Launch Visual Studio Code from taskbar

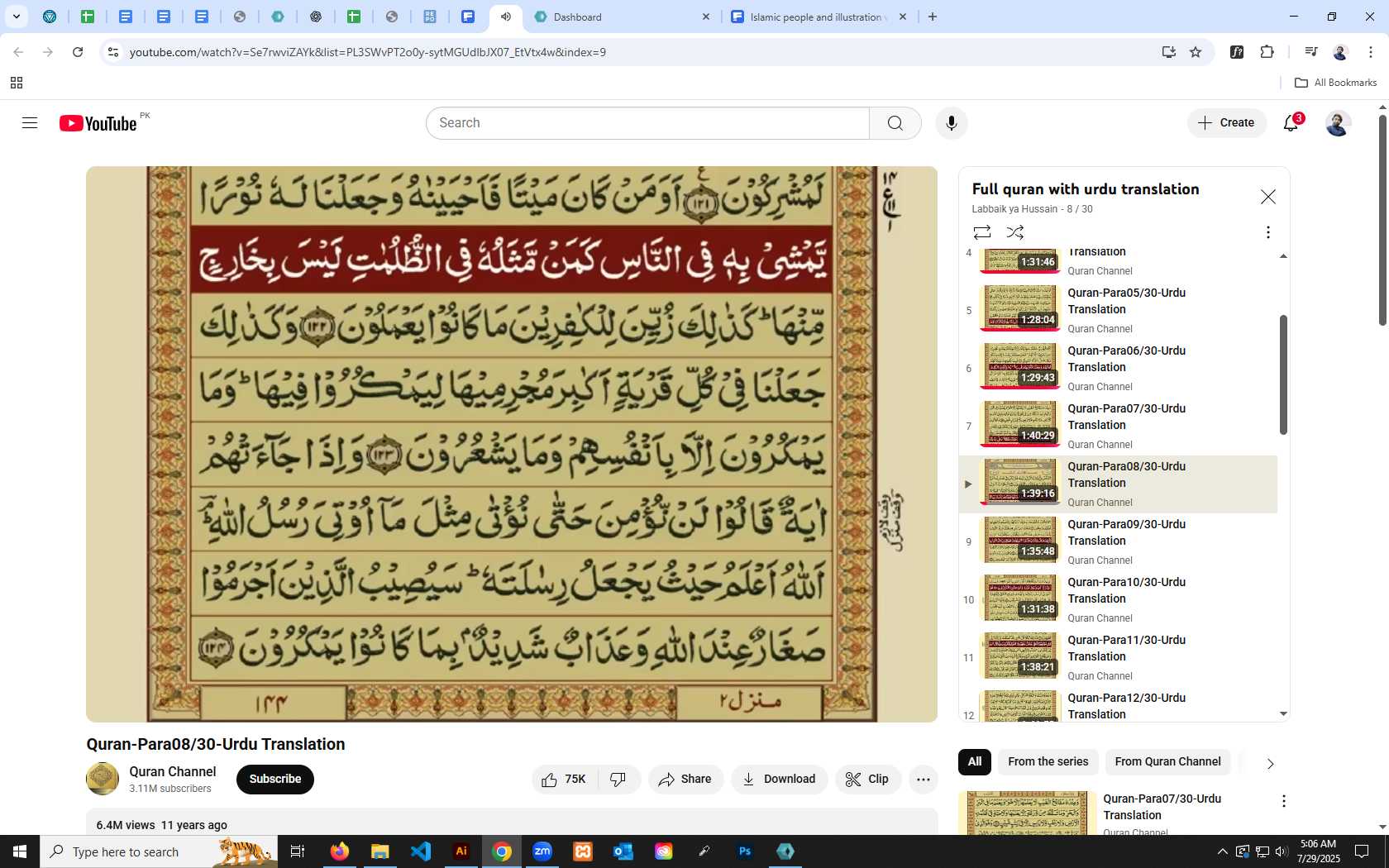[x=421, y=851]
